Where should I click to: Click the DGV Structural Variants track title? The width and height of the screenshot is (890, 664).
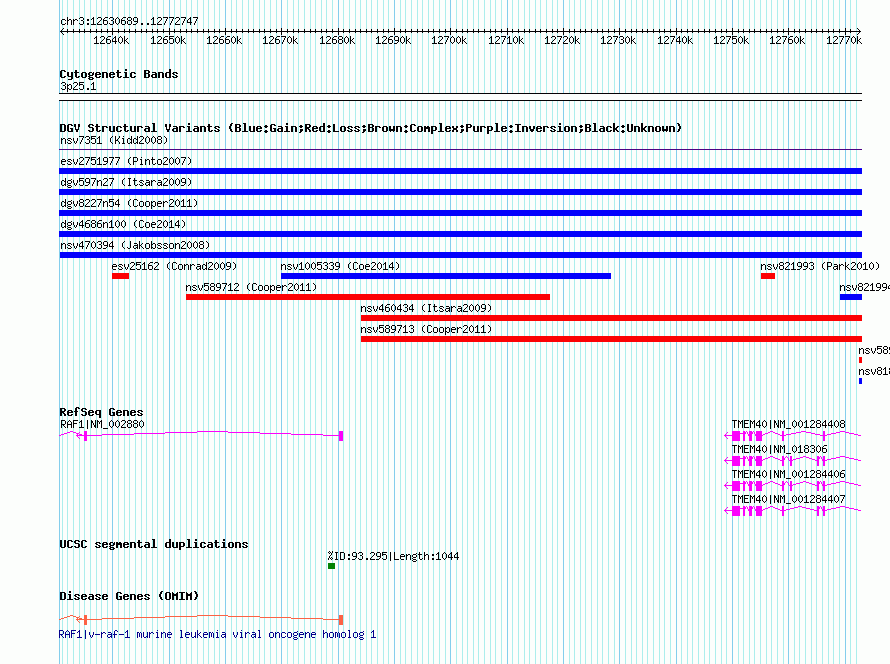coord(371,128)
